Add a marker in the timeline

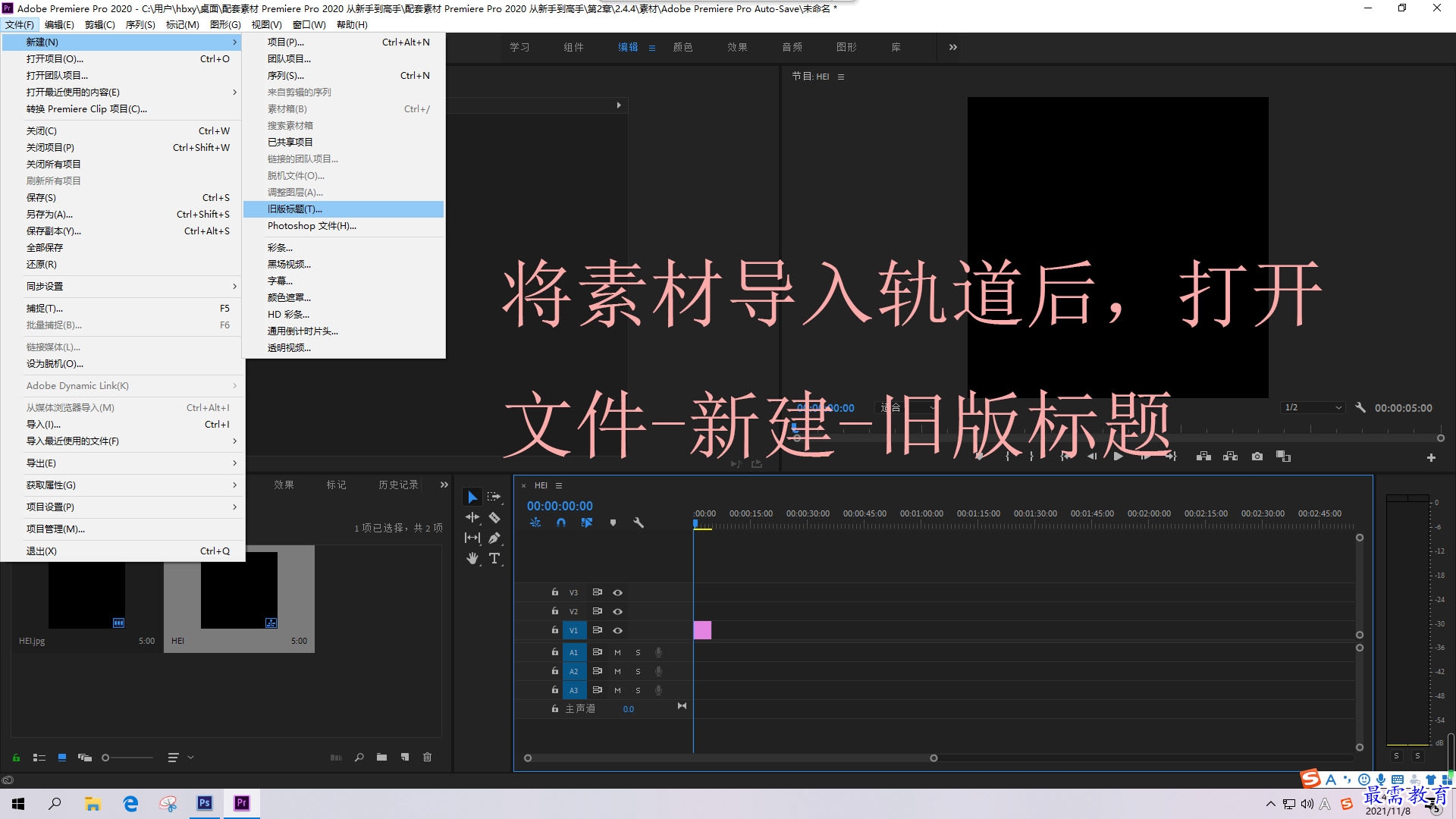[x=613, y=522]
